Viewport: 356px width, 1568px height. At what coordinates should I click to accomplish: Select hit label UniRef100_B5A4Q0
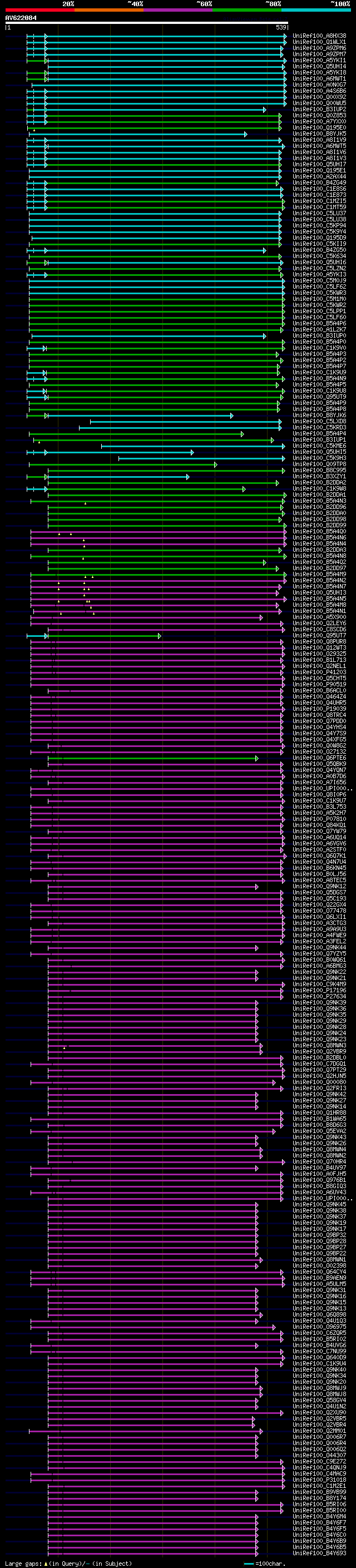[319, 532]
